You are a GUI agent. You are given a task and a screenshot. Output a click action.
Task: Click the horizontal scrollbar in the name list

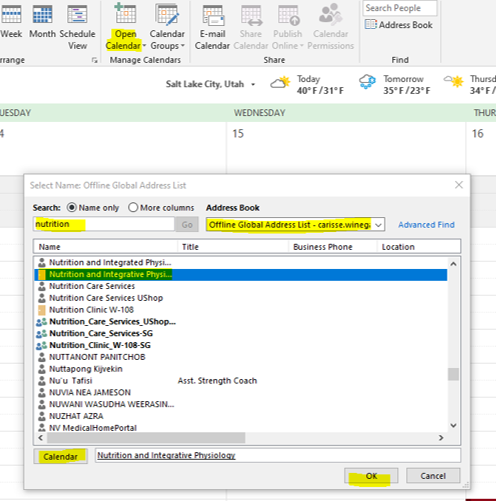[240, 437]
